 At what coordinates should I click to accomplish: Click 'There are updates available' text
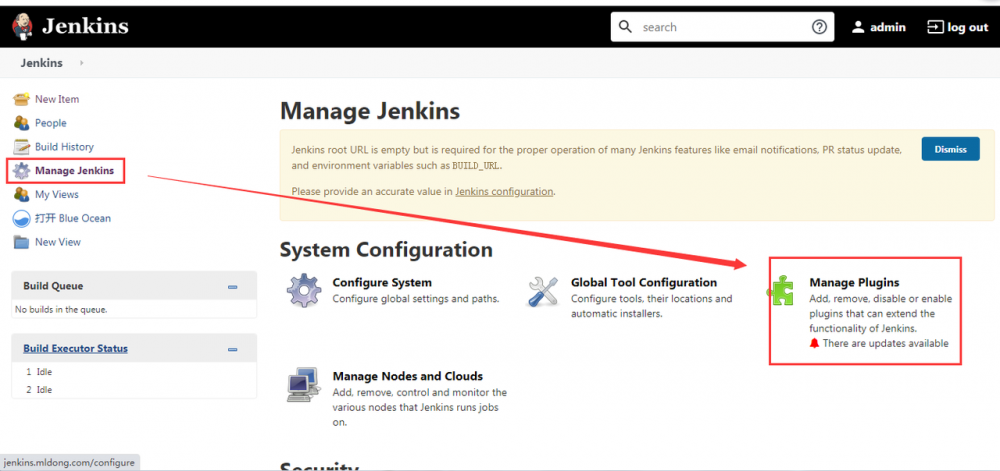coord(885,344)
